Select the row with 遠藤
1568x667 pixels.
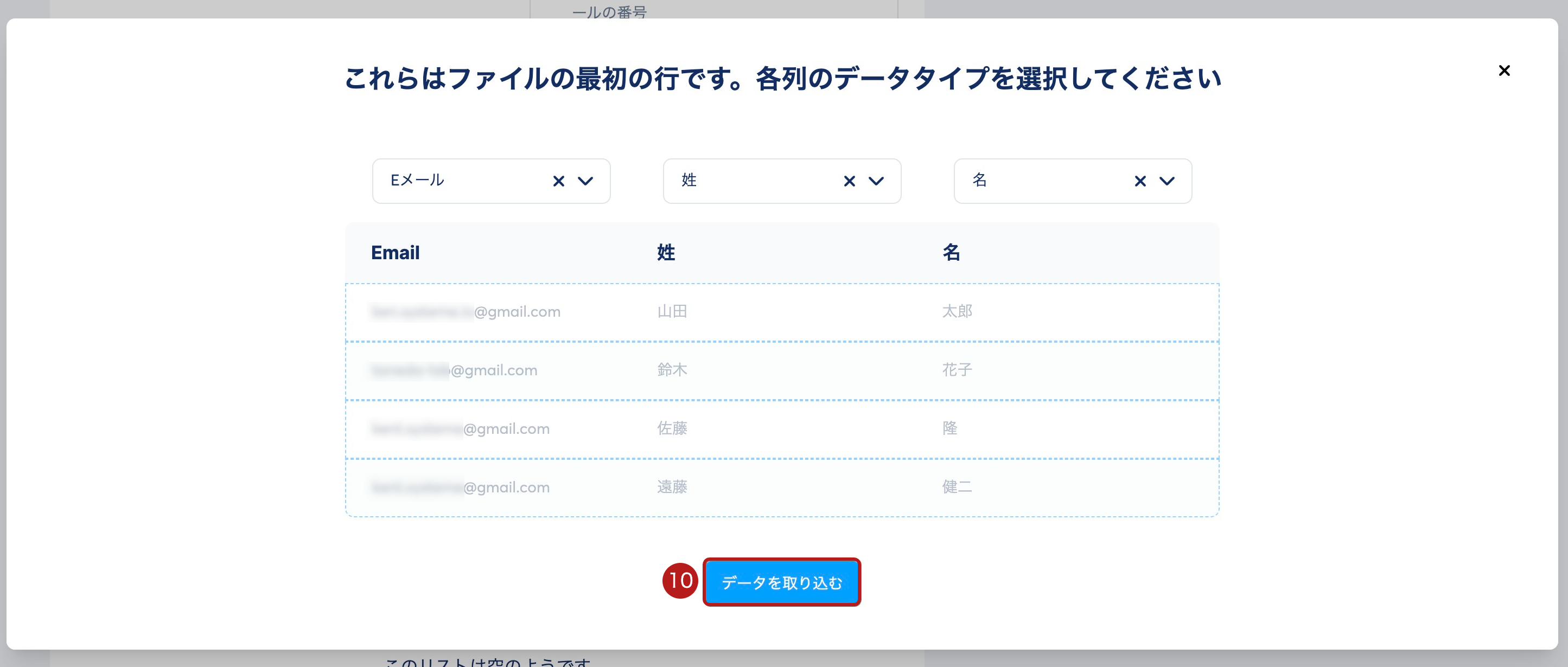coord(672,487)
